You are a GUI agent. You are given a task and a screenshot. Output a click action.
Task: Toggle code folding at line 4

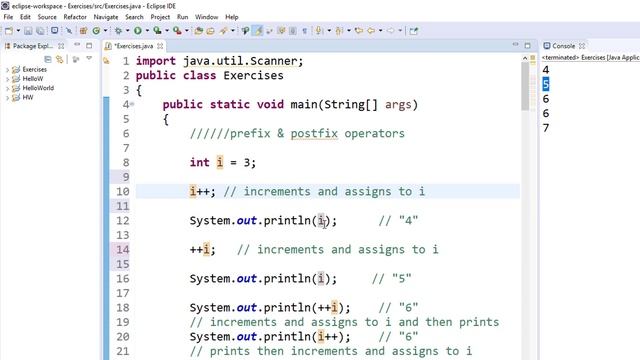[x=132, y=104]
